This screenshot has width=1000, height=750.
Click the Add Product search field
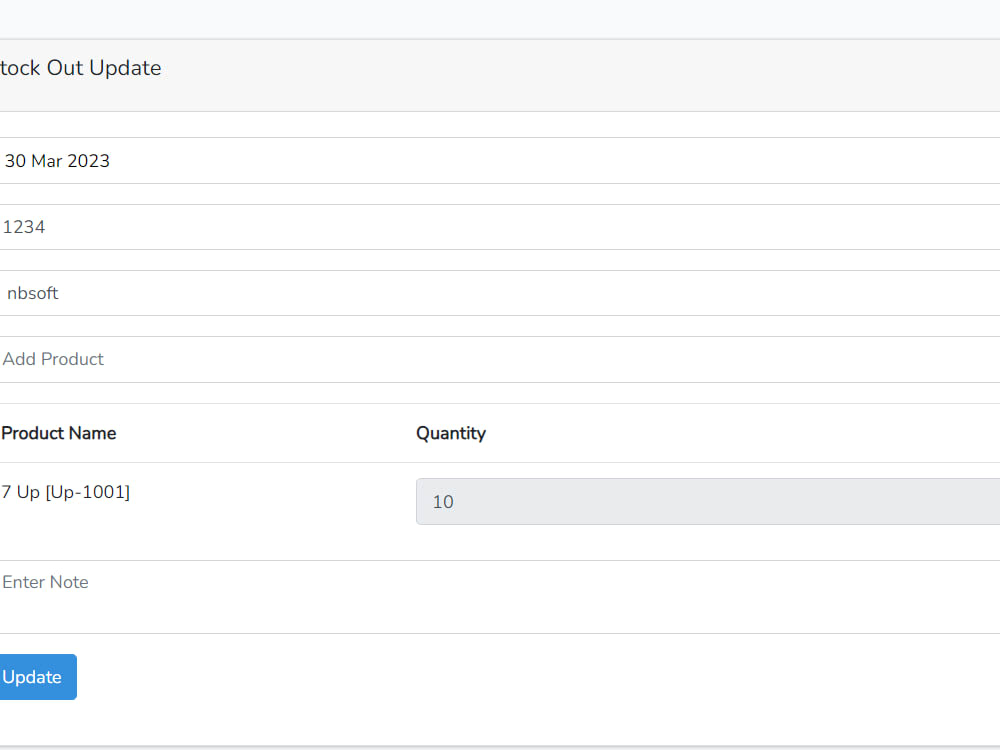(x=500, y=360)
